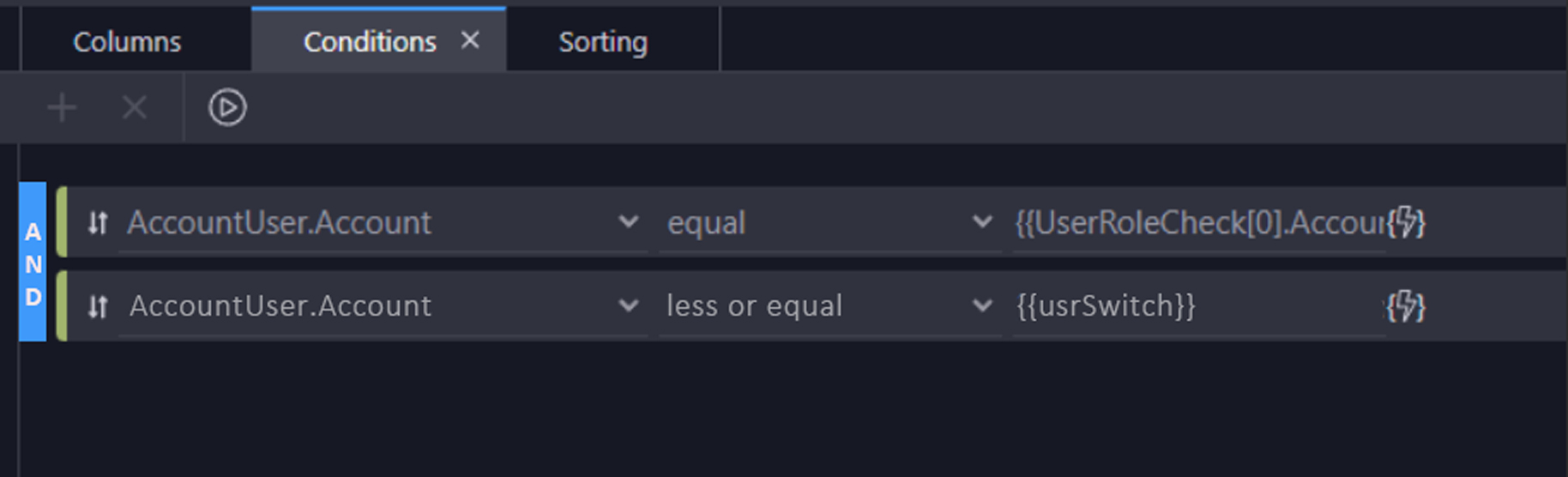This screenshot has height=477, width=1568.
Task: Switch to the Columns tab
Action: pos(127,41)
